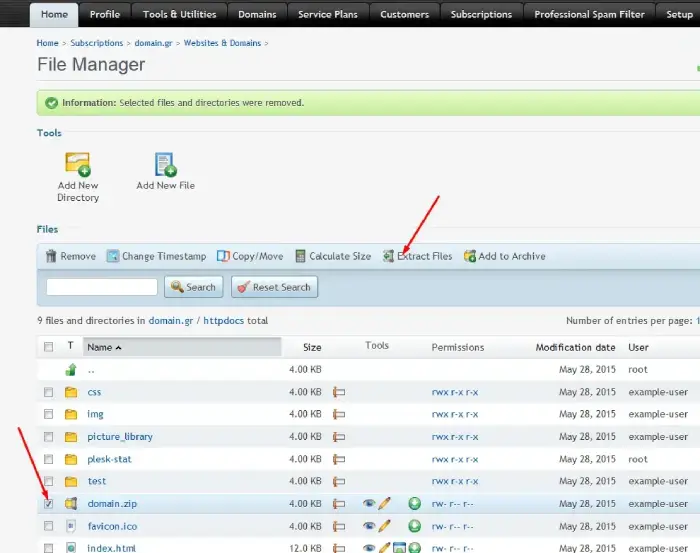700x553 pixels.
Task: Toggle the select-all checkbox in table header
Action: point(48,347)
